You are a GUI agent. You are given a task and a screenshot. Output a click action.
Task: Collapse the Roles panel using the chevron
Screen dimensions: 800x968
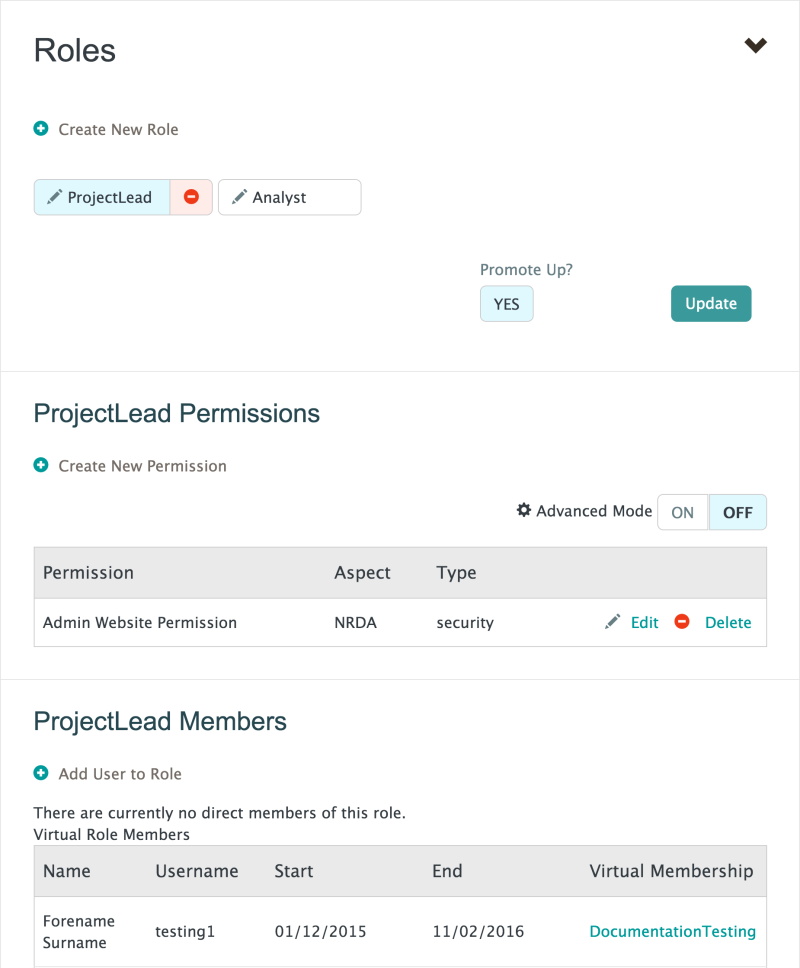tap(755, 45)
